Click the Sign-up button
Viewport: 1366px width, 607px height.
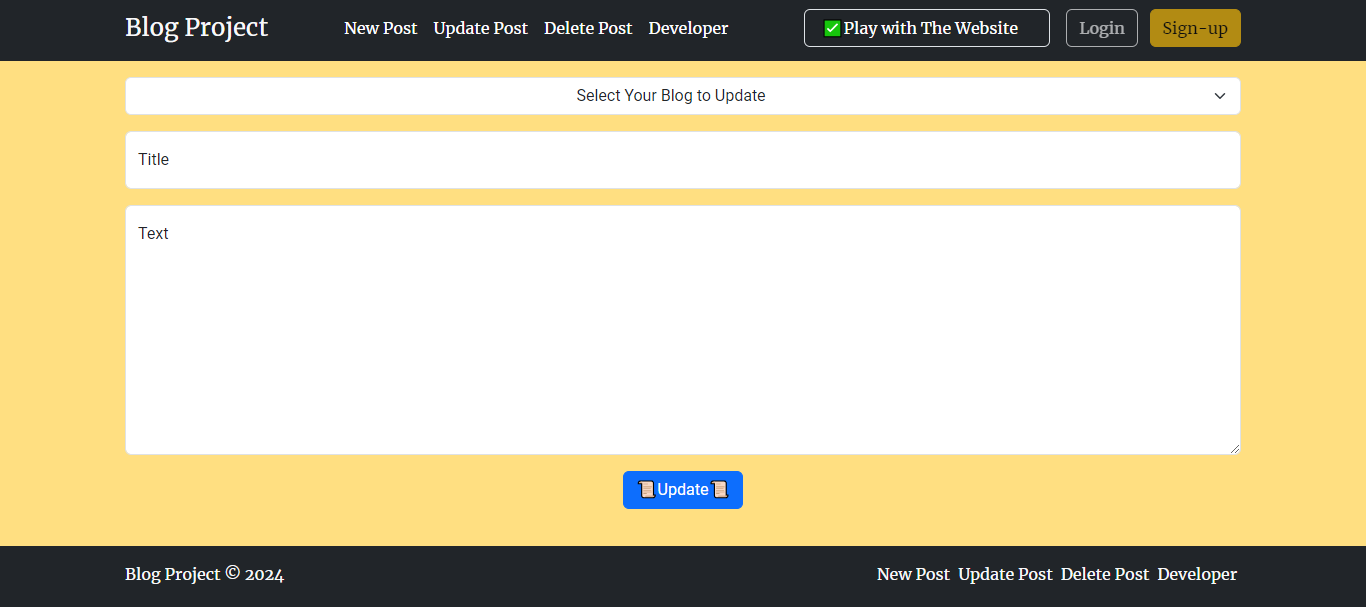click(x=1195, y=28)
